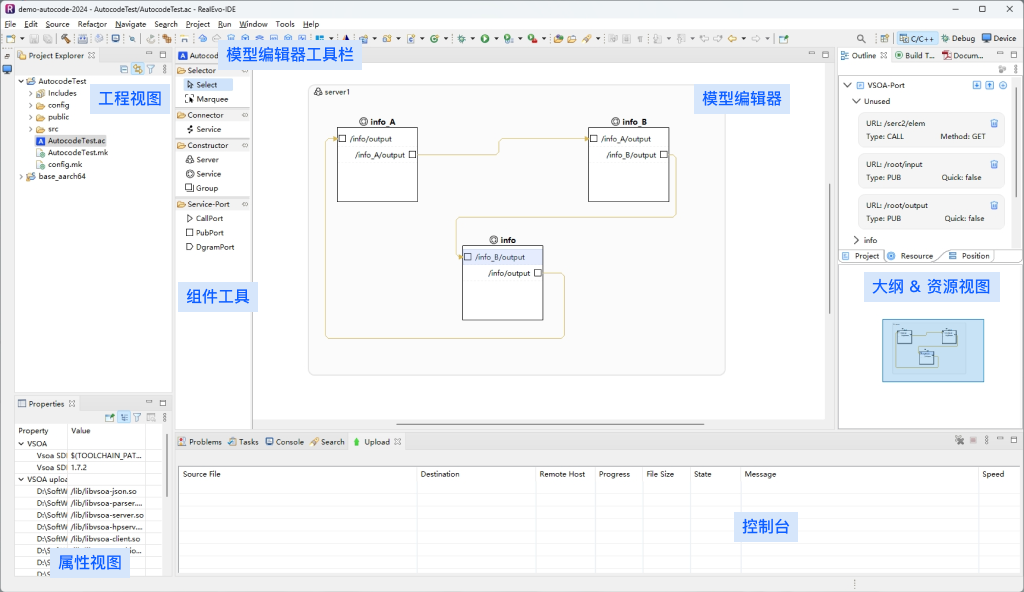1024x592 pixels.
Task: Click output port box of /info_A/output on info_A
Action: [x=412, y=155]
